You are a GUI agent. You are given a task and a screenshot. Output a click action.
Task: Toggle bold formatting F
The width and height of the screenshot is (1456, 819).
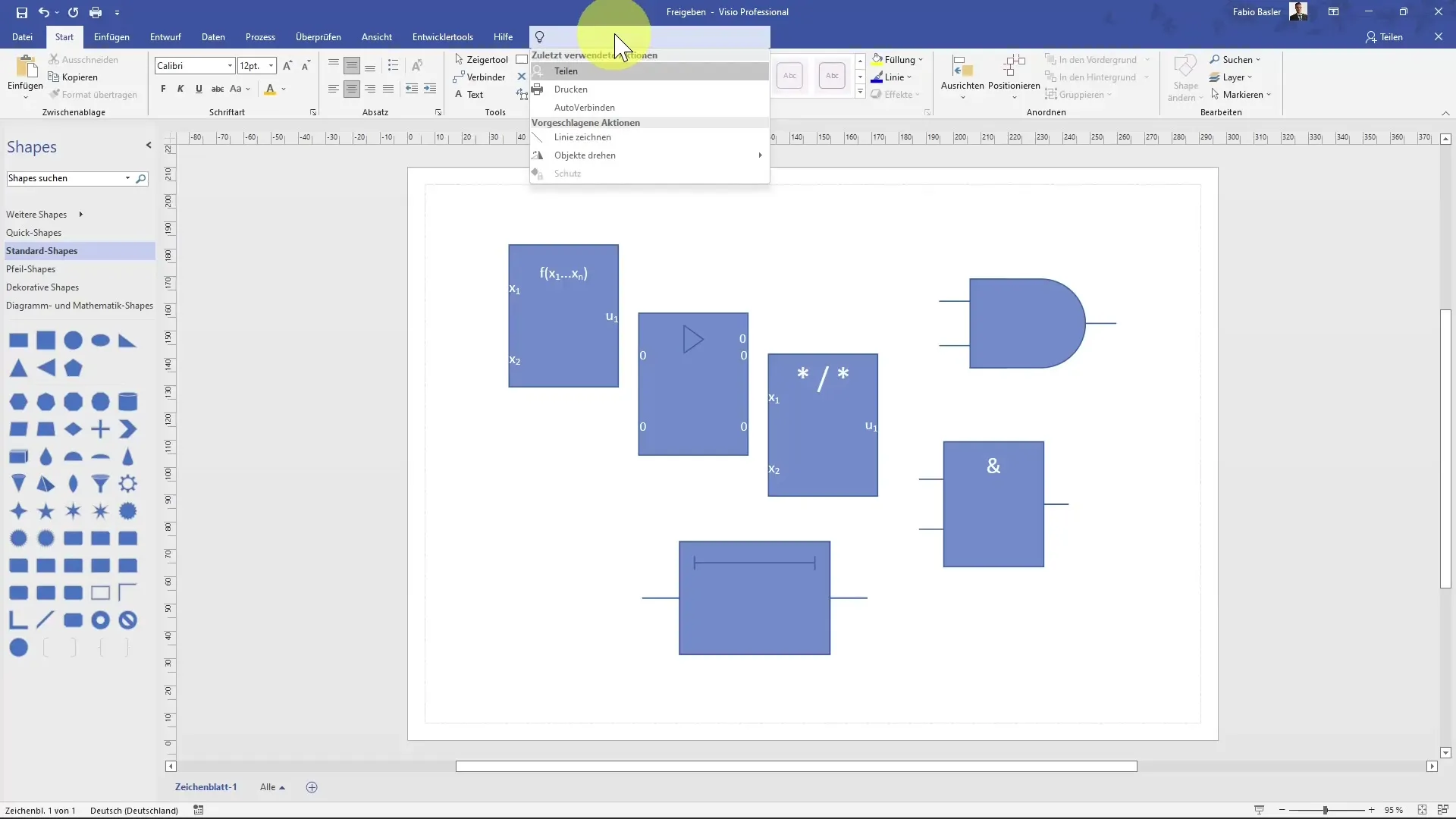click(163, 89)
